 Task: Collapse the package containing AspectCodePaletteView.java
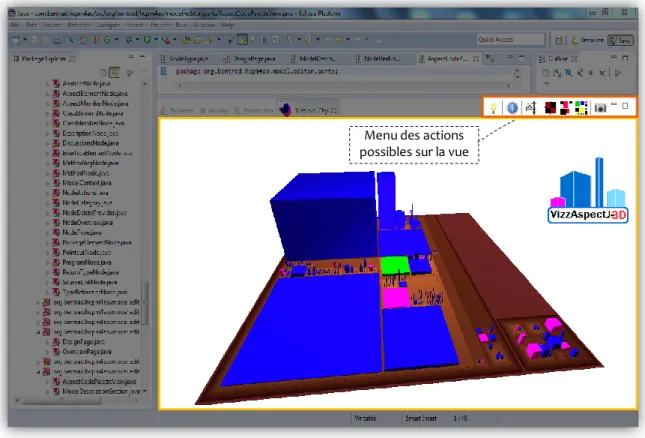coord(38,372)
